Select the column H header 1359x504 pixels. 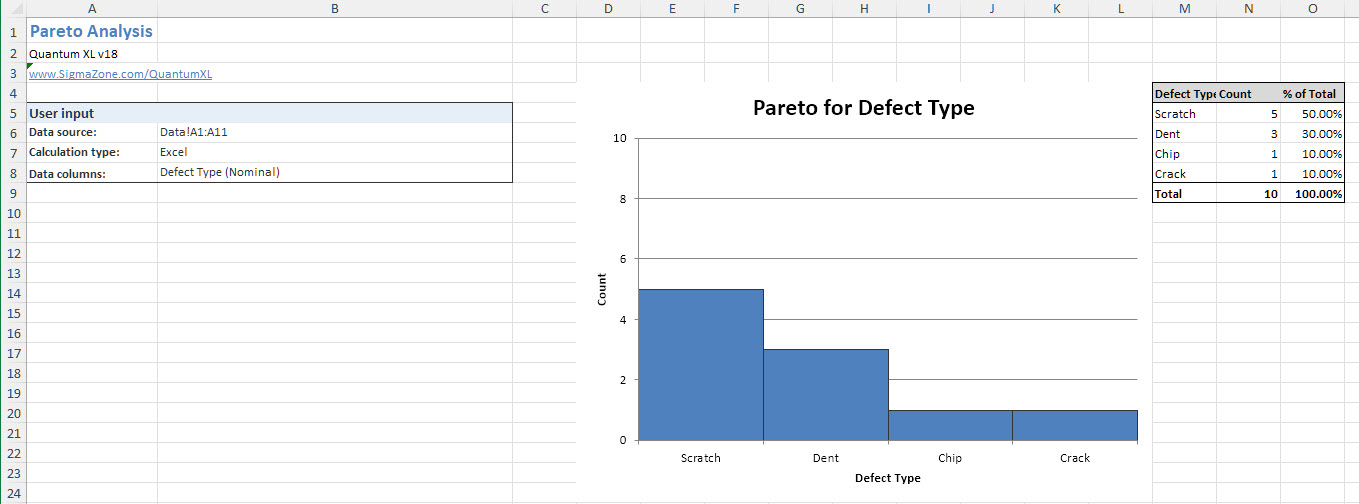(864, 9)
